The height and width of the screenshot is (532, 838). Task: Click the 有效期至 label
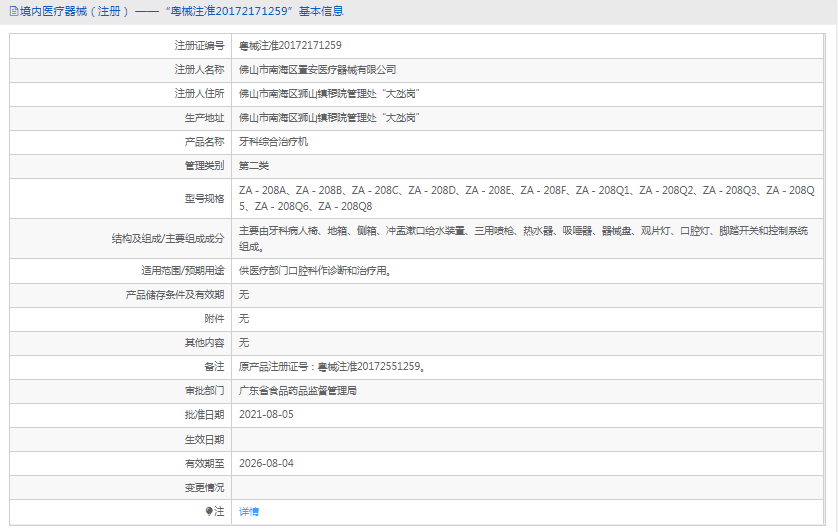coord(205,464)
